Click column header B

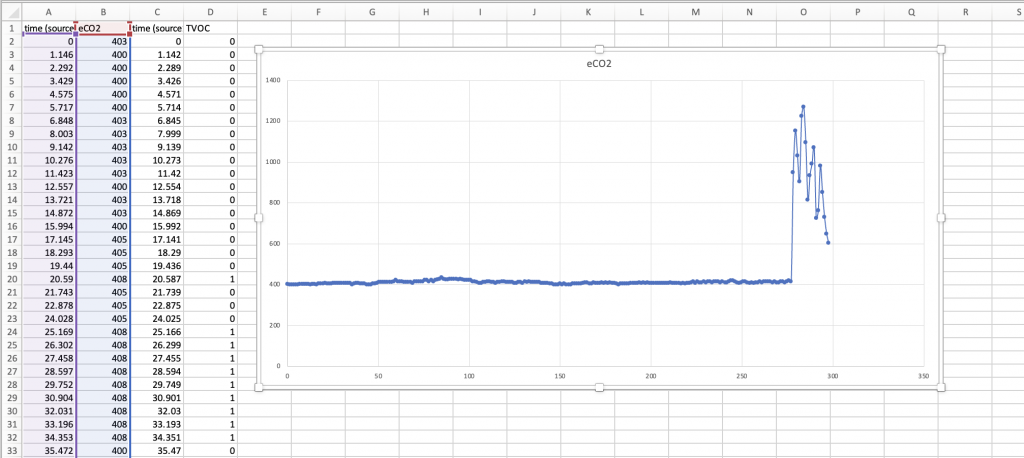[102, 12]
